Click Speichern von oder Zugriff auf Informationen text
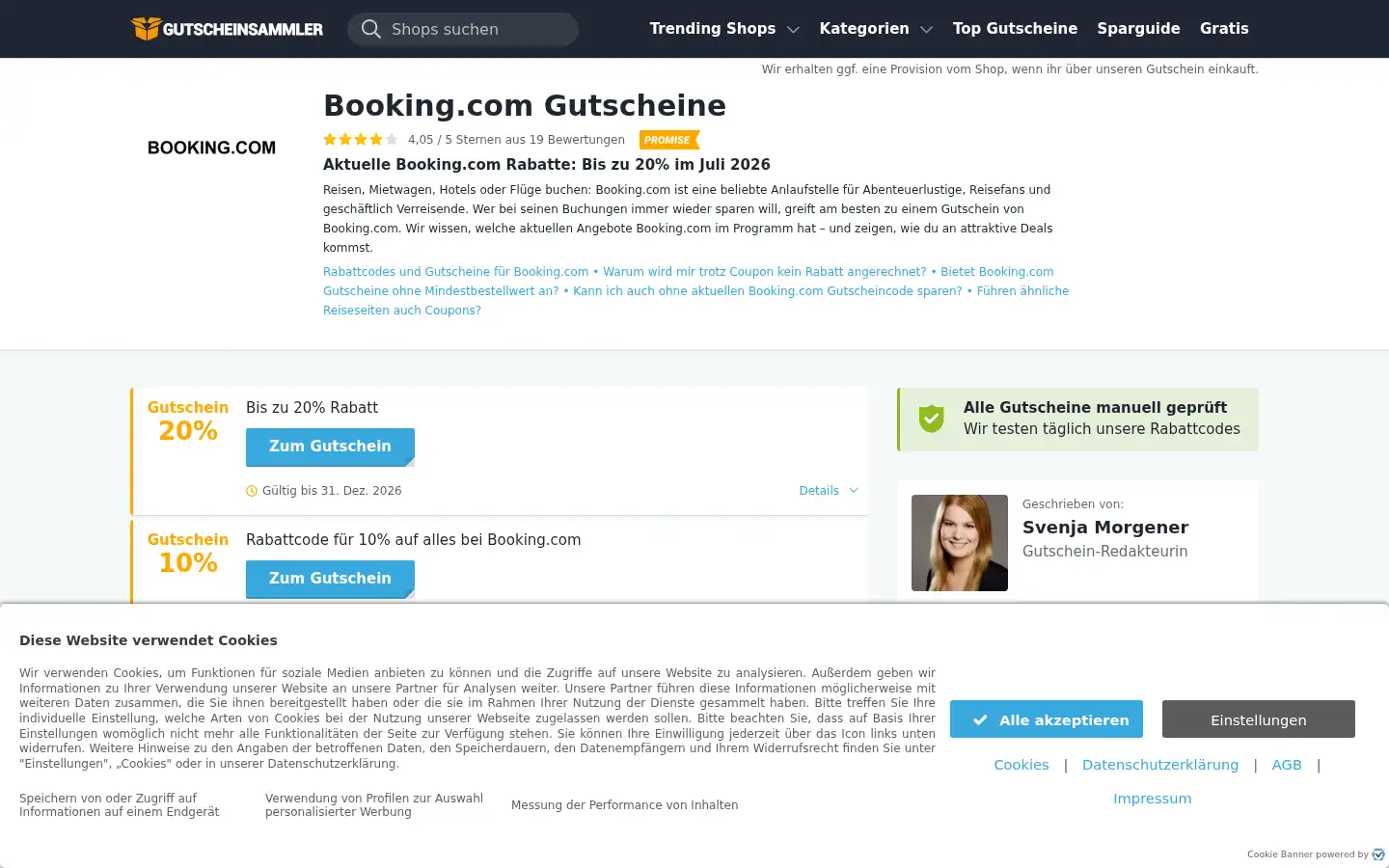This screenshot has height=868, width=1389. 120,805
